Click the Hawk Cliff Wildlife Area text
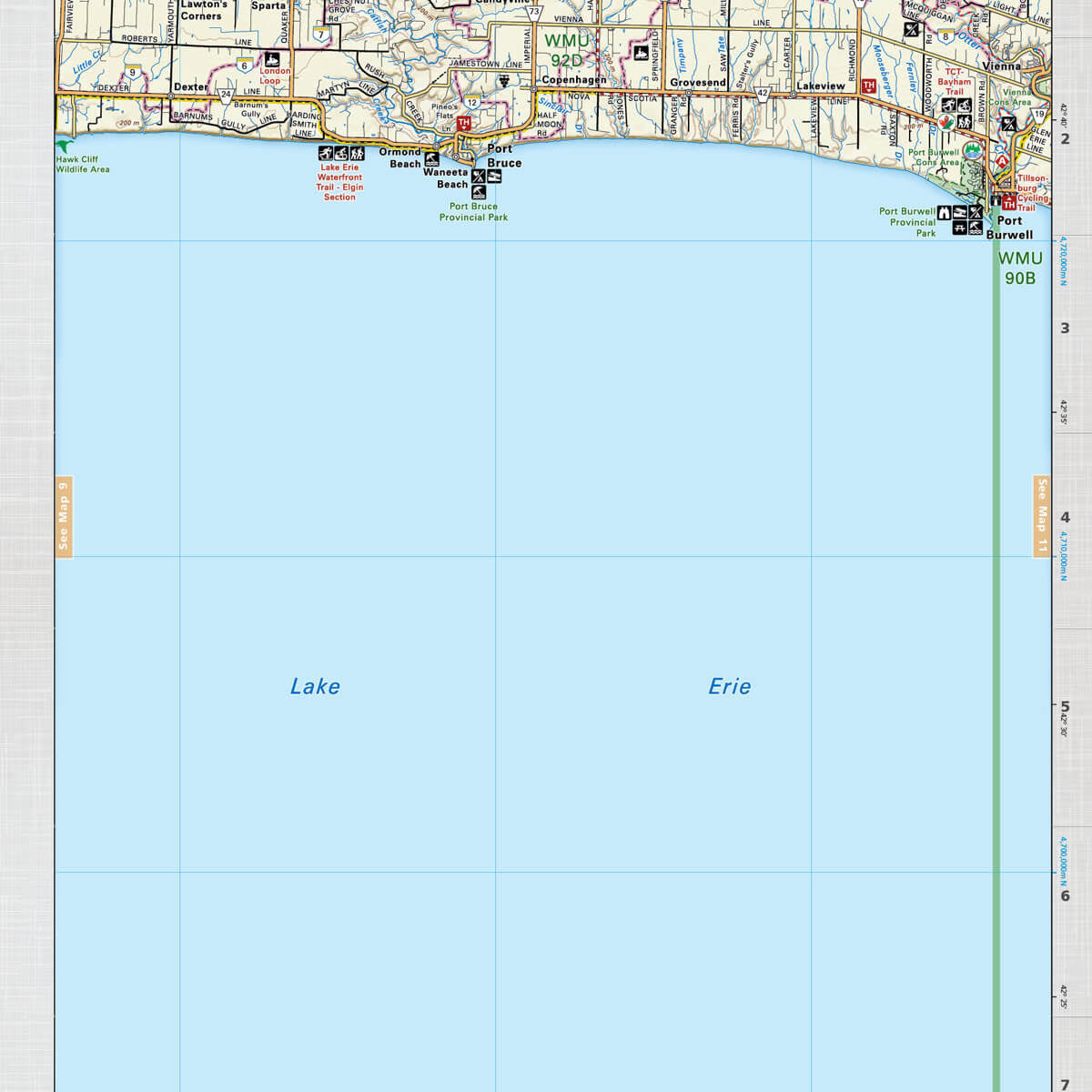Screen dimensions: 1092x1092 pyautogui.click(x=82, y=165)
